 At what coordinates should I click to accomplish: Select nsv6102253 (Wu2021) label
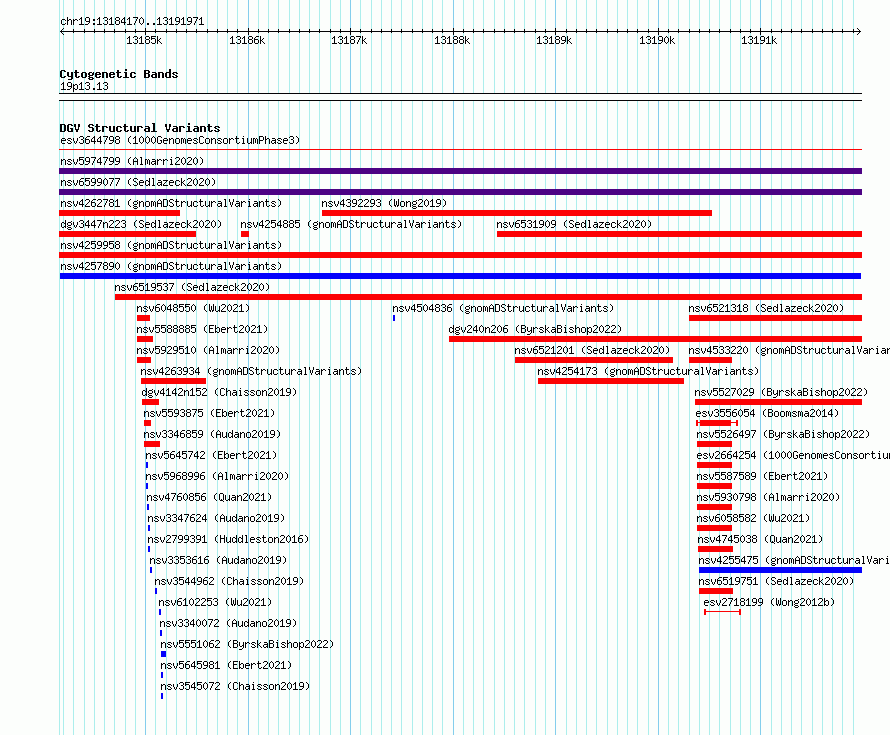(215, 602)
